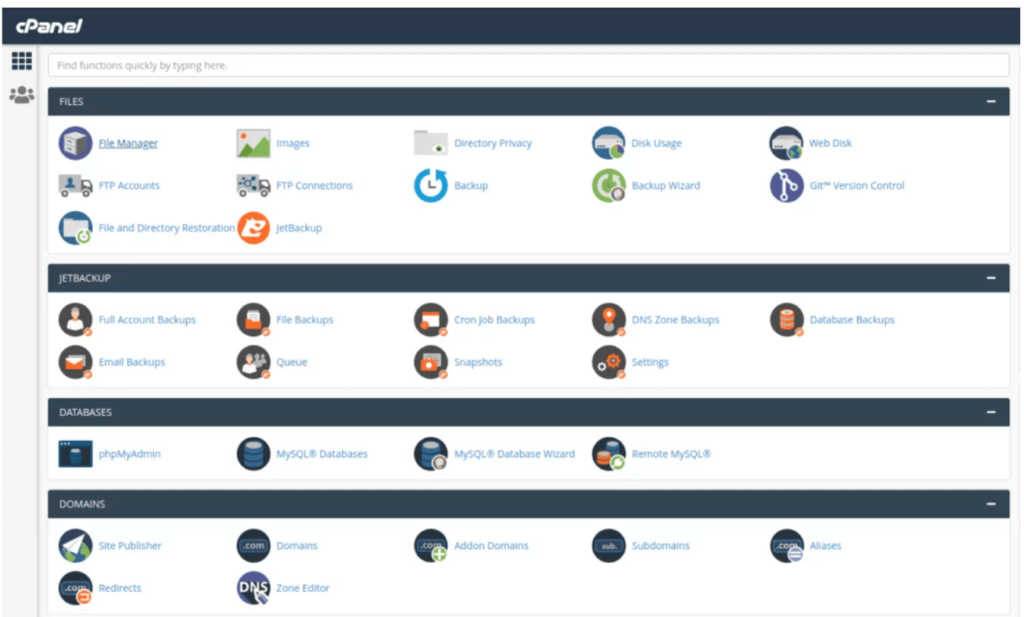The height and width of the screenshot is (617, 1024).
Task: Open Full Account Backups icon
Action: pyautogui.click(x=75, y=320)
